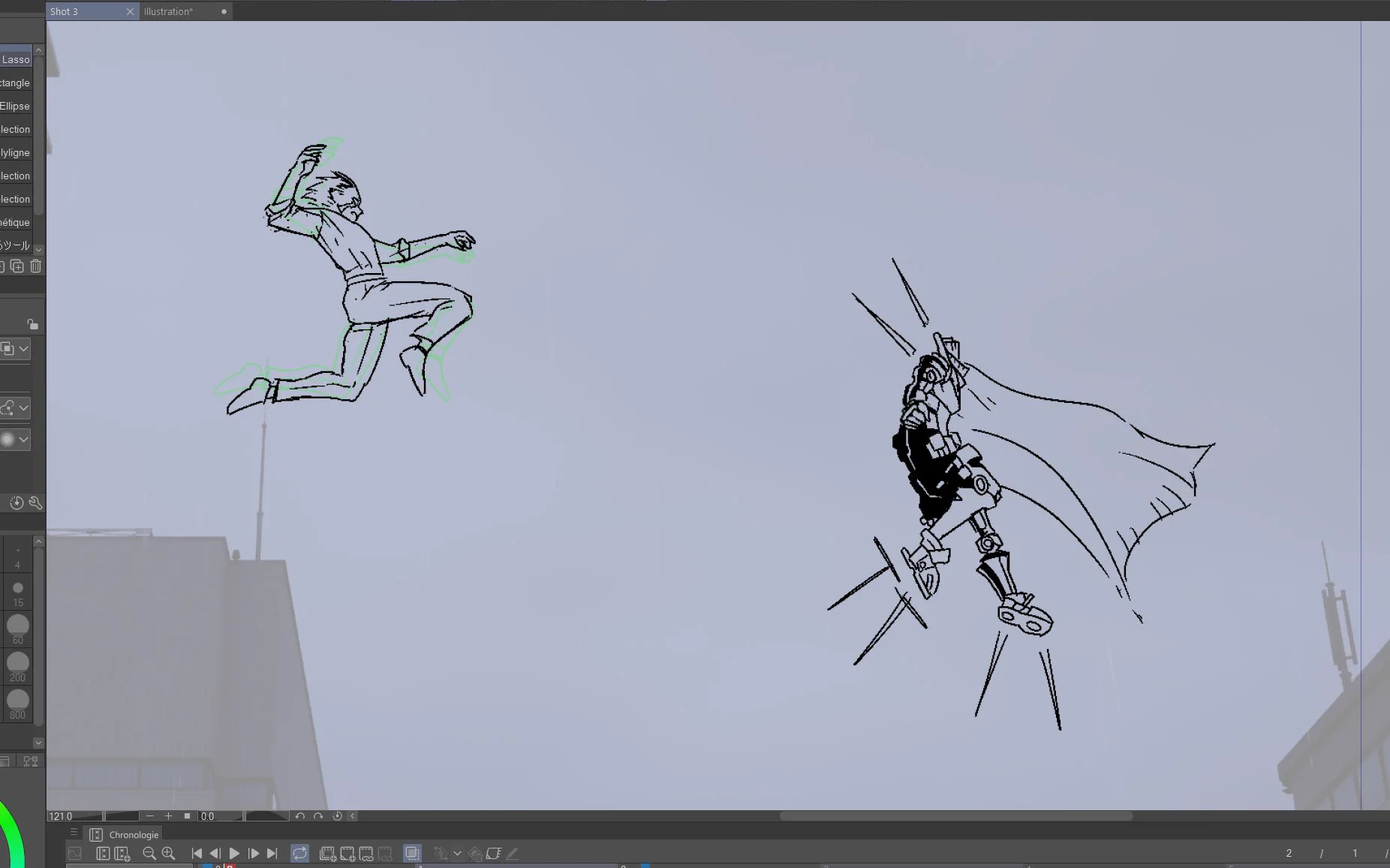The image size is (1390, 868).
Task: Pick the 15 brush size preset
Action: click(x=18, y=593)
